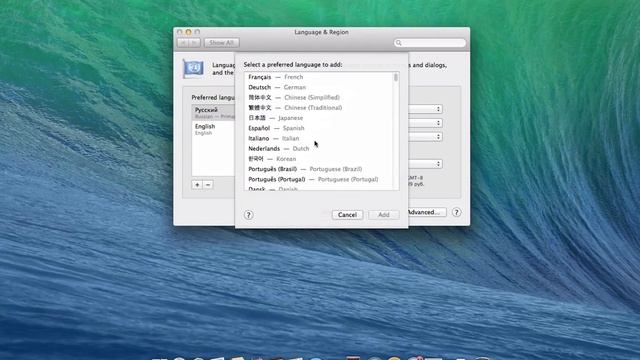This screenshot has height=360, width=640.
Task: Go back with the toolbar back arrow
Action: point(183,42)
